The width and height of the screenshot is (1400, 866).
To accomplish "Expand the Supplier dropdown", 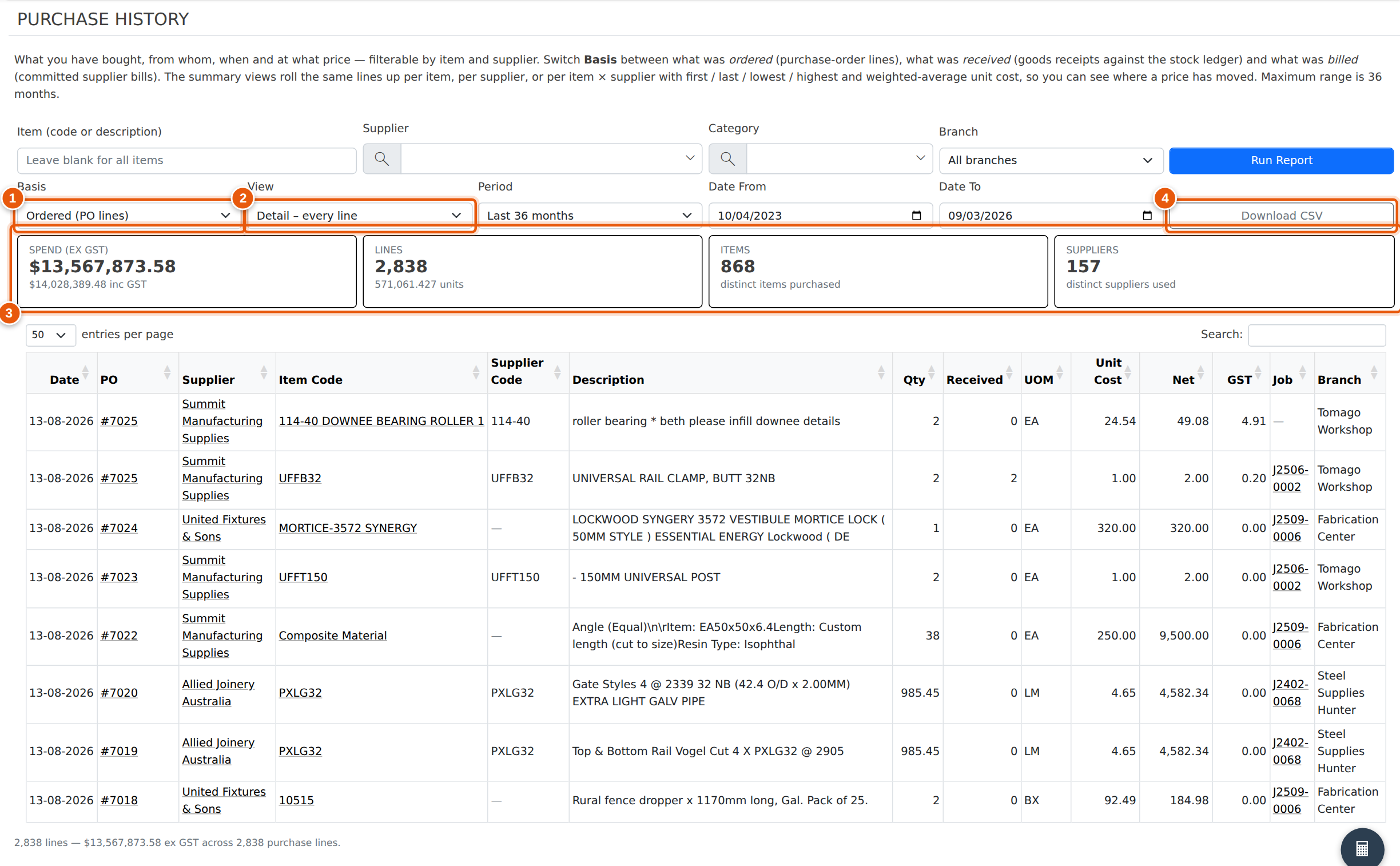I will pos(690,158).
